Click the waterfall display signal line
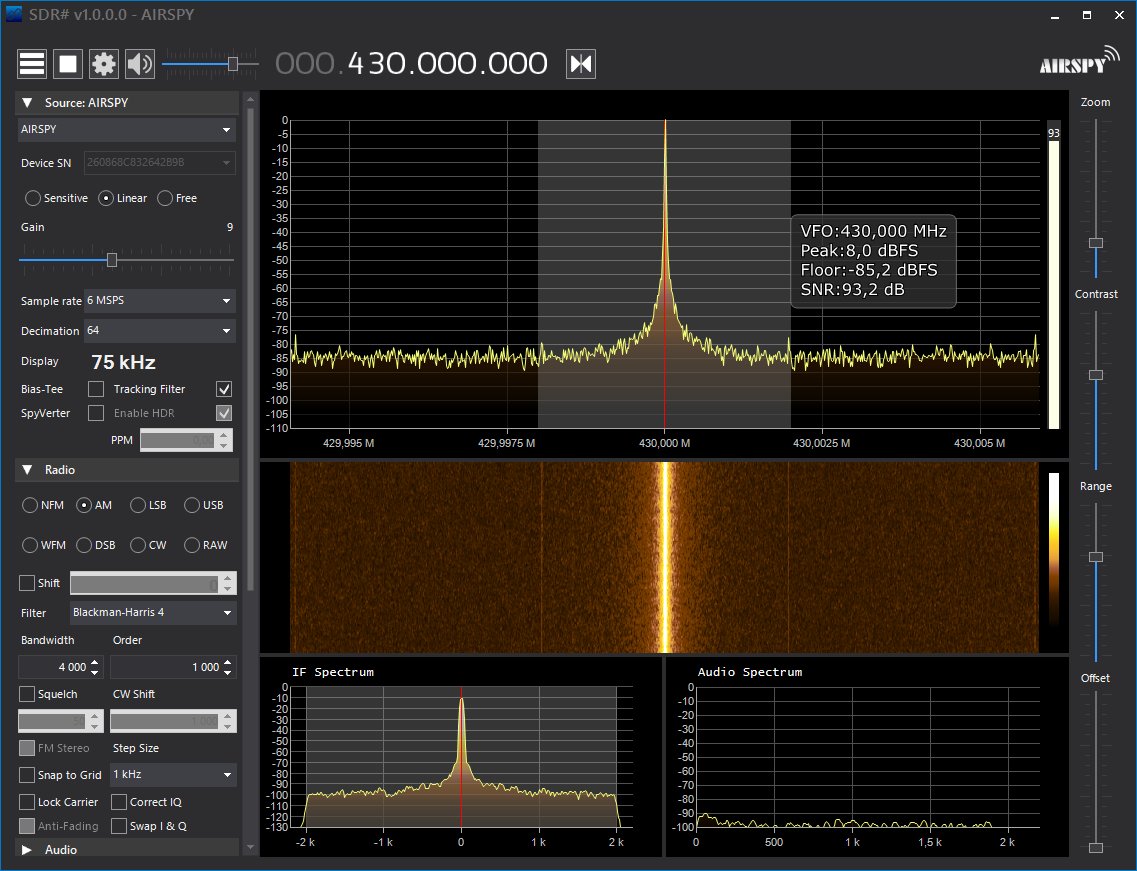Viewport: 1137px width, 871px height. coord(665,557)
